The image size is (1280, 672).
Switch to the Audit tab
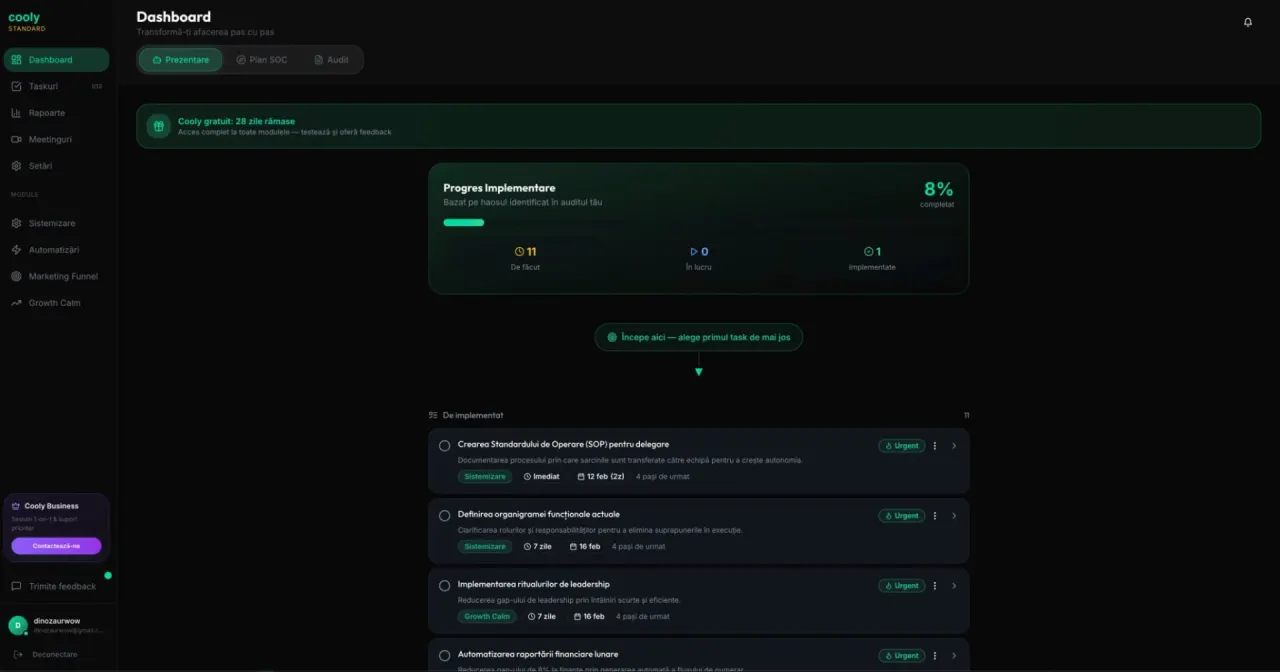331,60
